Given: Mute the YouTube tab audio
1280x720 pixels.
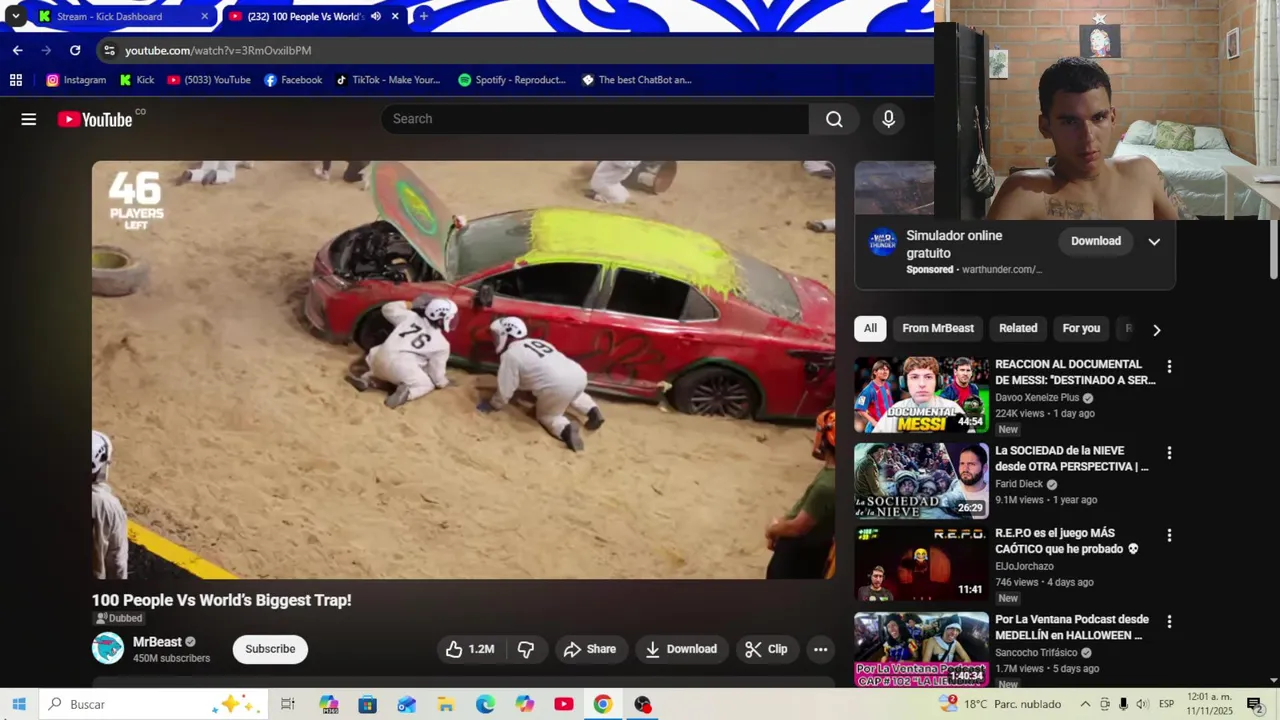Looking at the screenshot, I should (x=376, y=16).
